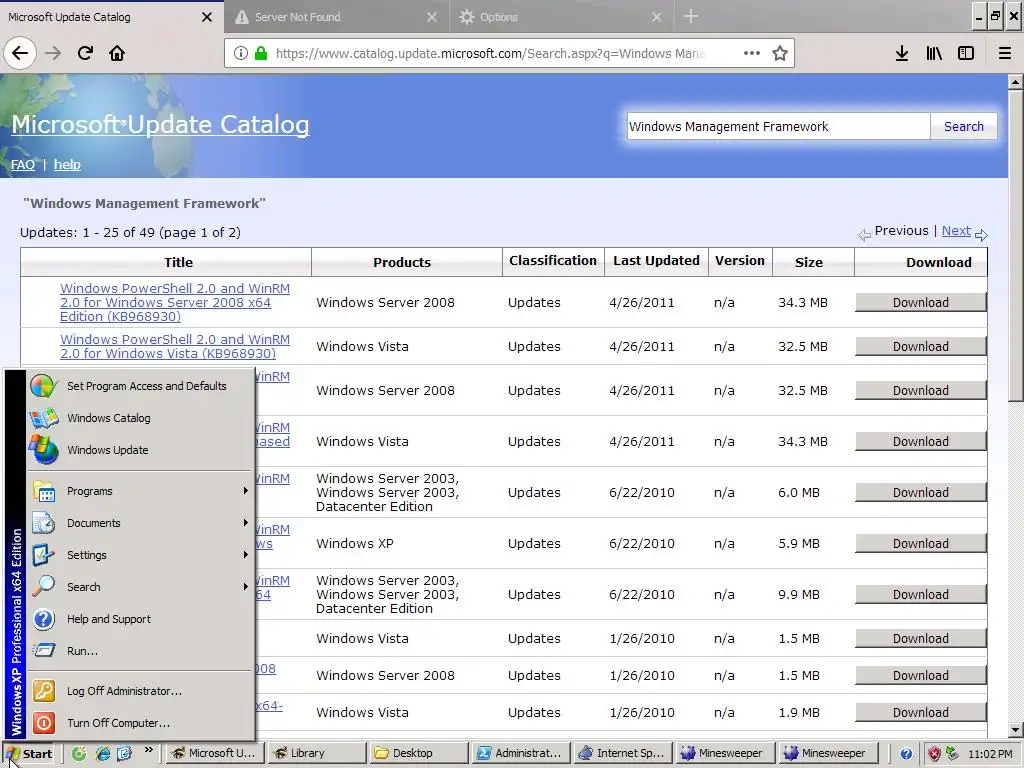Toggle the sidebar icon in the toolbar
The image size is (1024, 768).
[966, 54]
